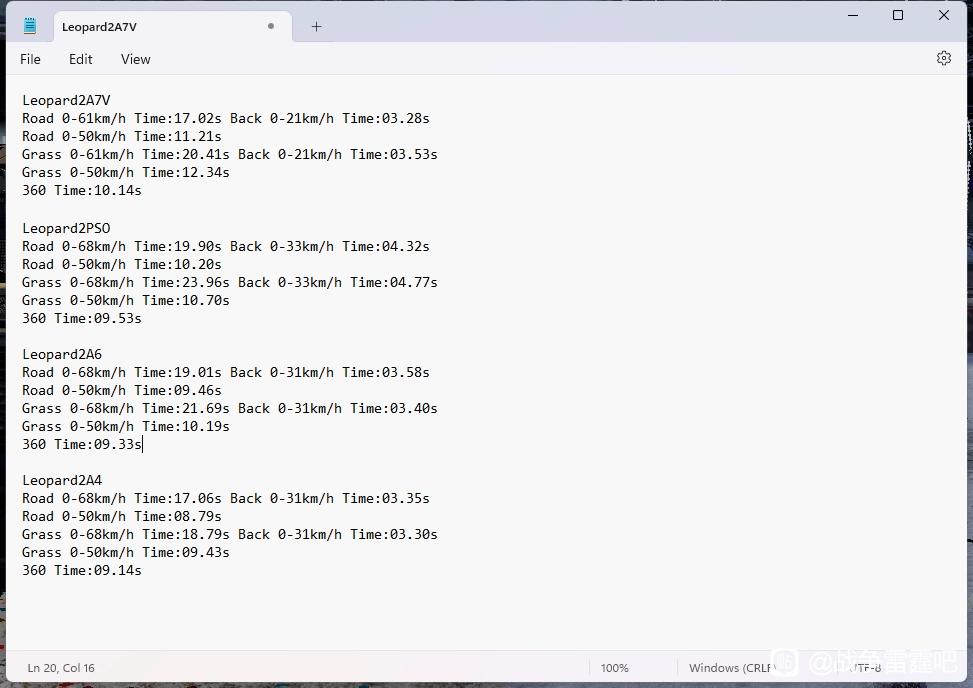Click the line 'Grass 0-50km/h Time:09.43s'
Screen dimensions: 973x688
(126, 552)
